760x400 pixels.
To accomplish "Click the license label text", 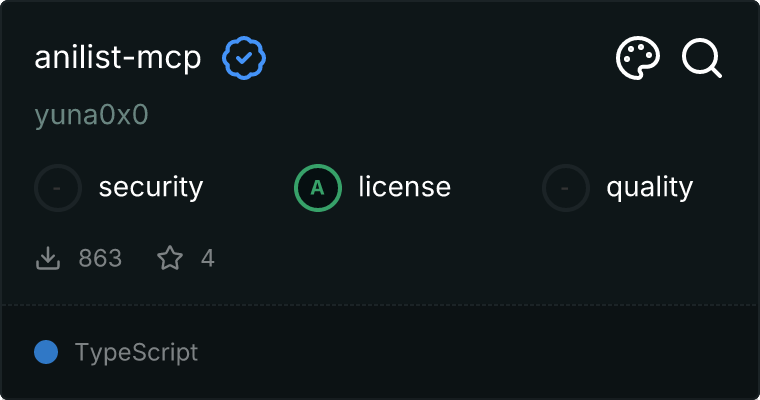I will [404, 187].
